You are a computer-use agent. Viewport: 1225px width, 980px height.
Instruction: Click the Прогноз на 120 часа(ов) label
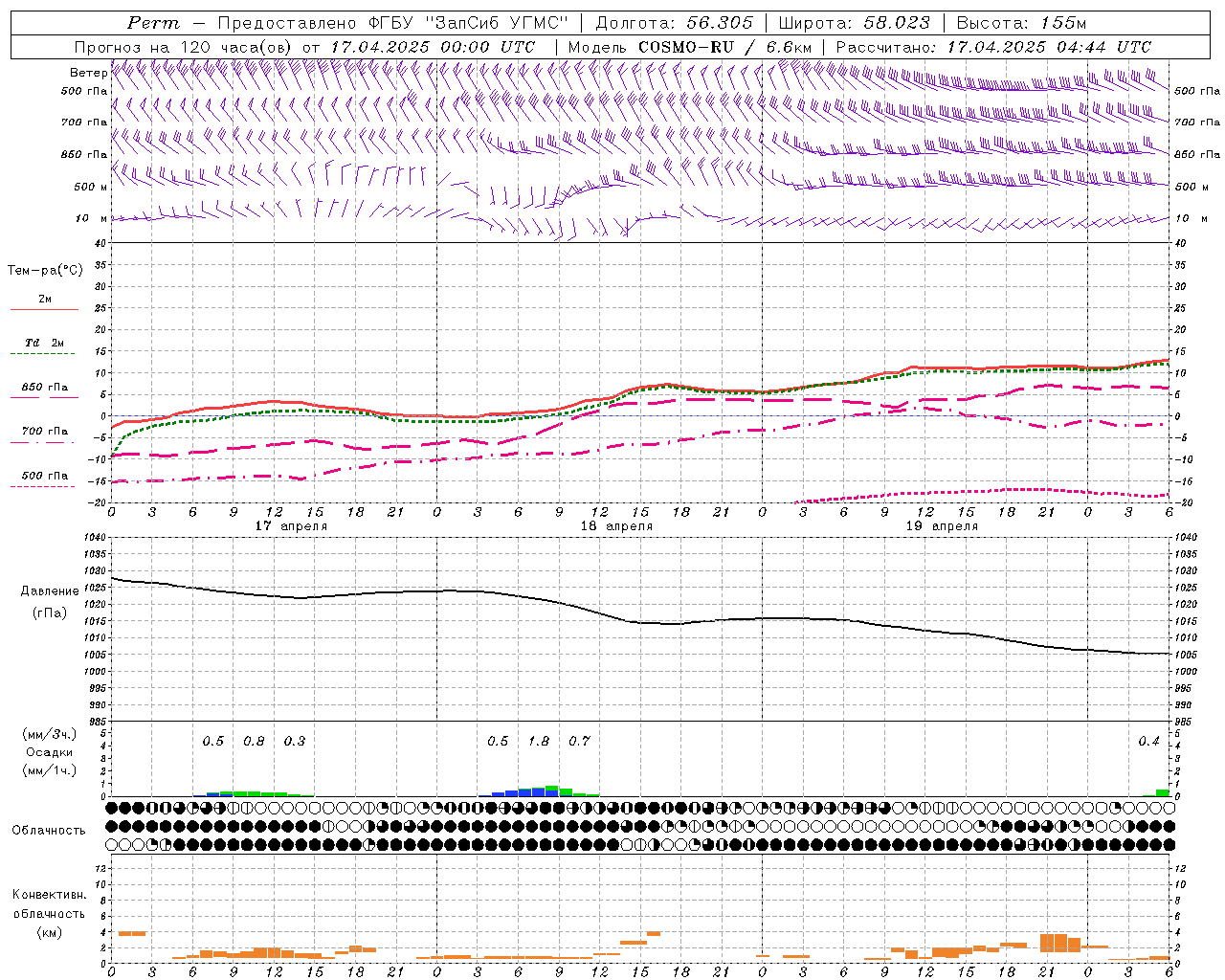click(x=185, y=47)
